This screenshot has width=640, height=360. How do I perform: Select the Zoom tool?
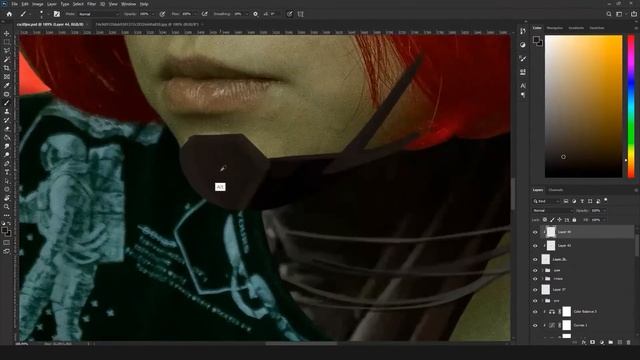point(7,207)
